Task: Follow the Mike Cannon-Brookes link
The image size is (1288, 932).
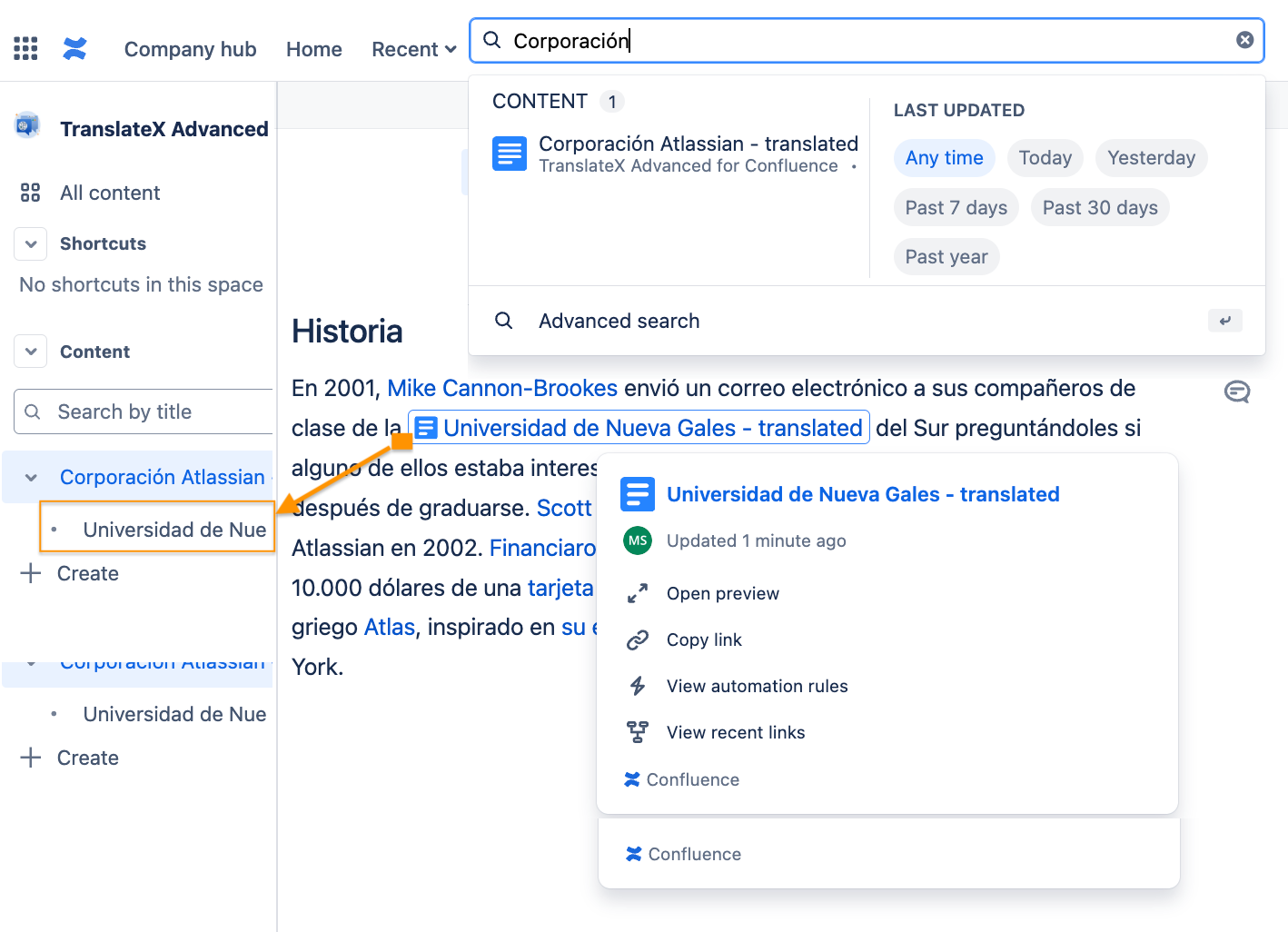Action: click(502, 388)
